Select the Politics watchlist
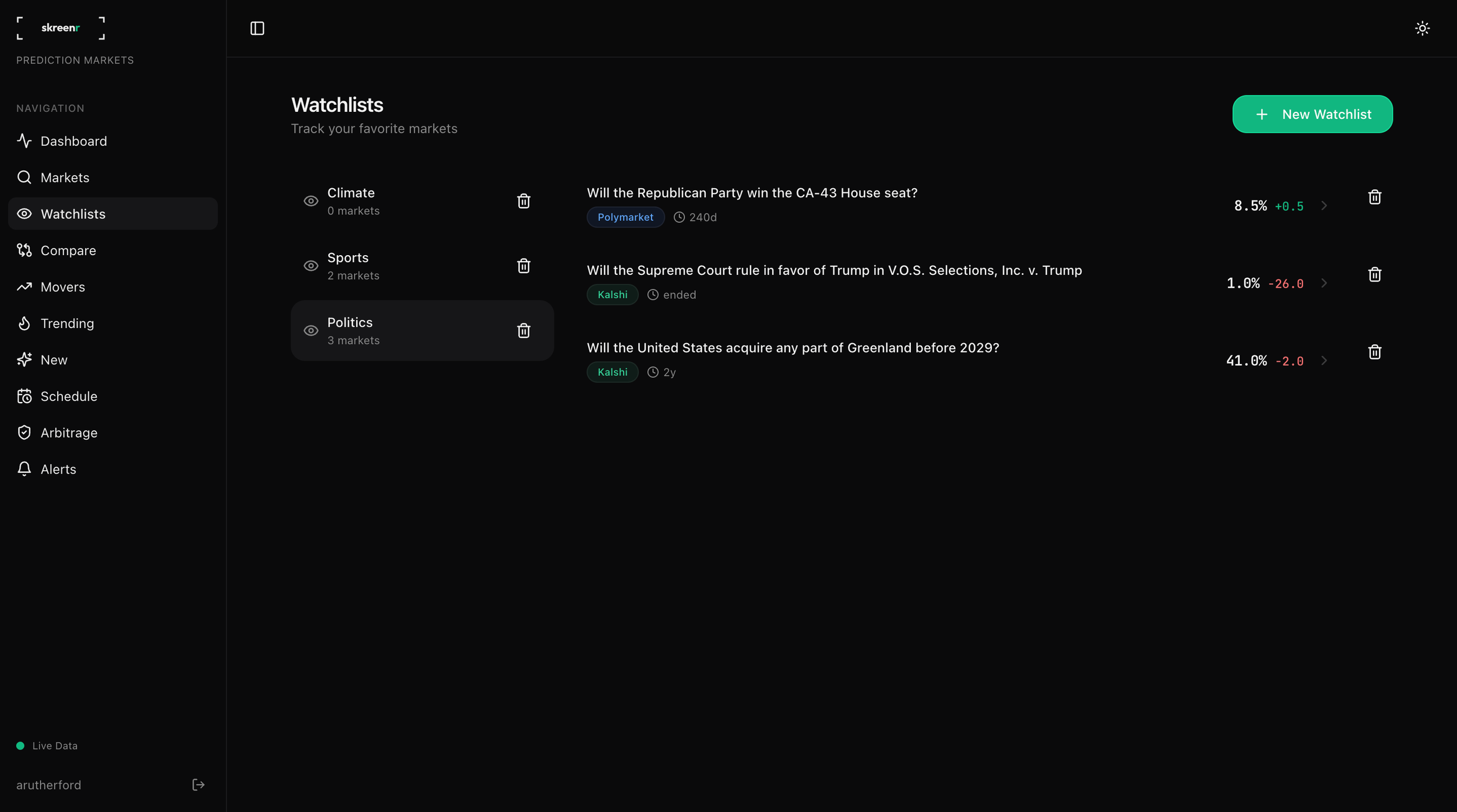 point(422,330)
